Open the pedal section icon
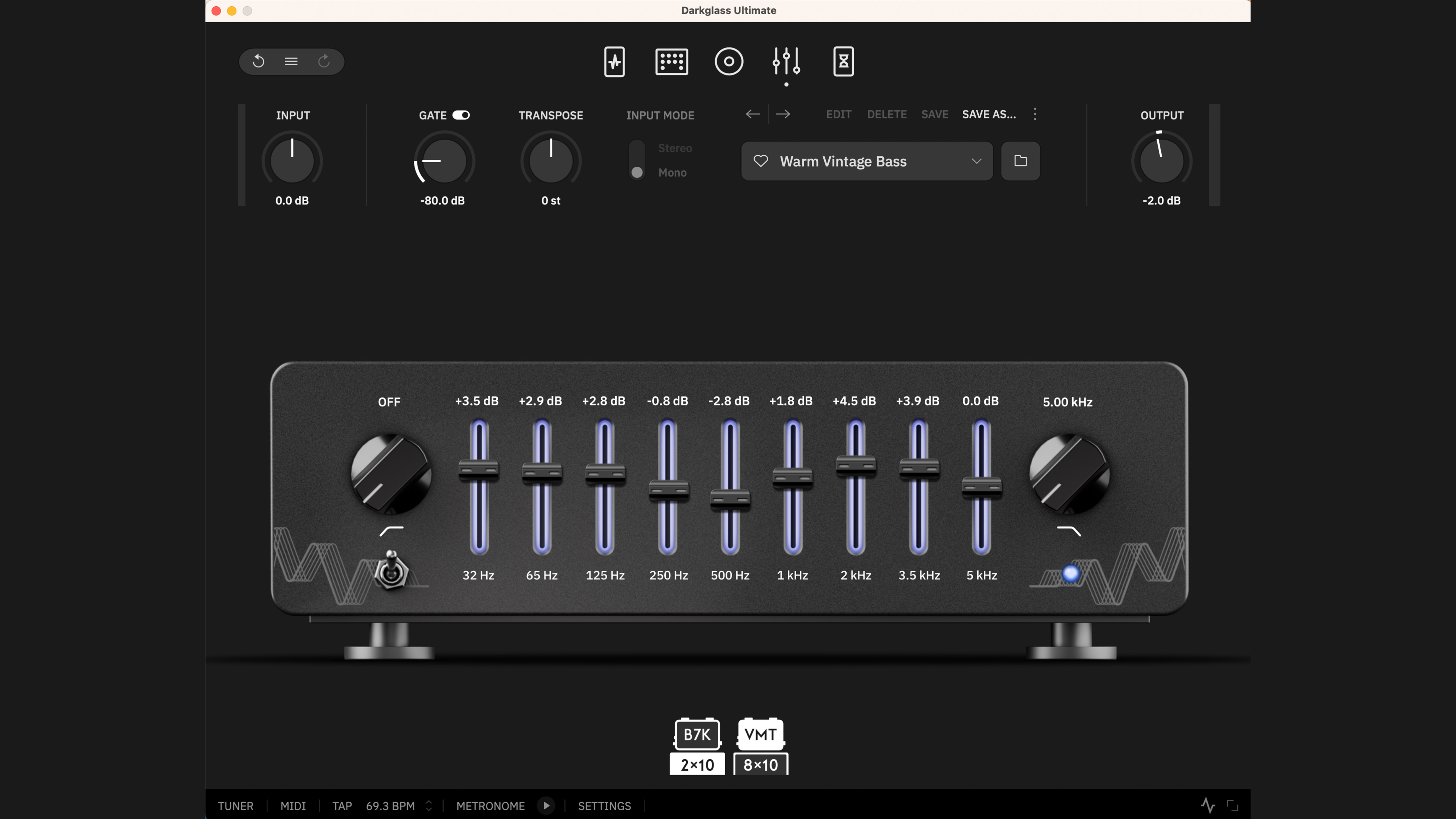This screenshot has width=1456, height=819. pos(614,61)
